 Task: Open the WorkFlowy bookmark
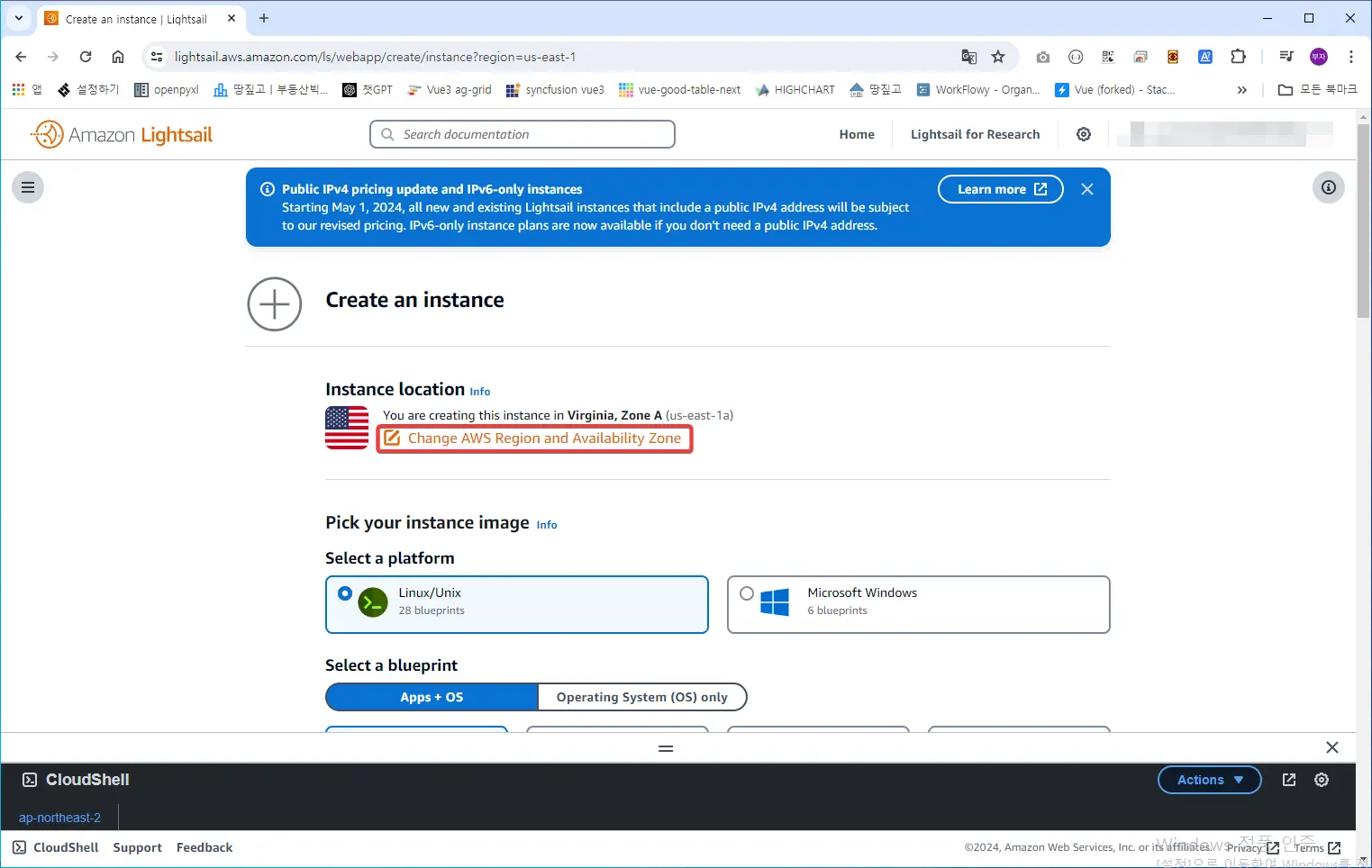(x=978, y=90)
